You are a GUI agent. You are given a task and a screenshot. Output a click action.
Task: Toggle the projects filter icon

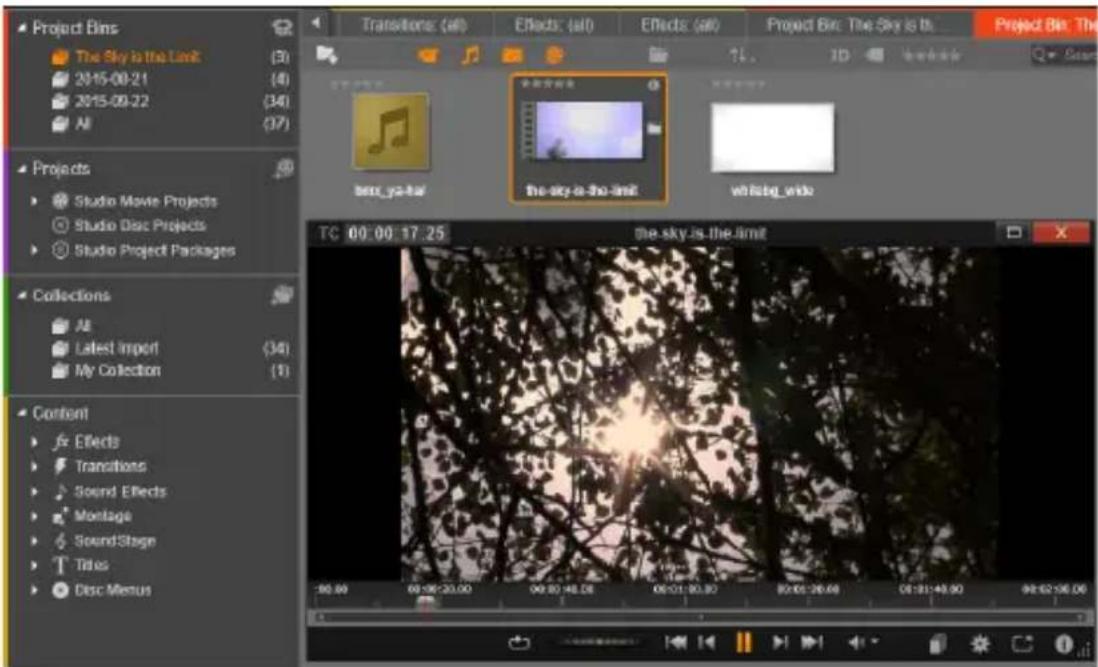click(x=554, y=55)
